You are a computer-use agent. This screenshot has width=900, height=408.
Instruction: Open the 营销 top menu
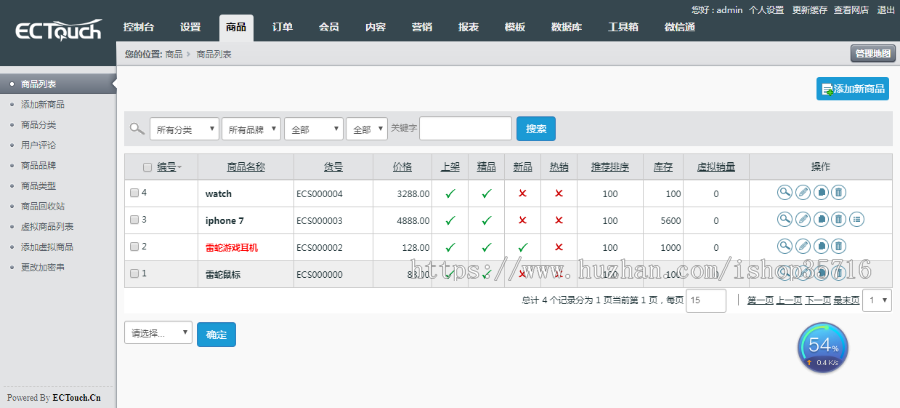[x=422, y=27]
